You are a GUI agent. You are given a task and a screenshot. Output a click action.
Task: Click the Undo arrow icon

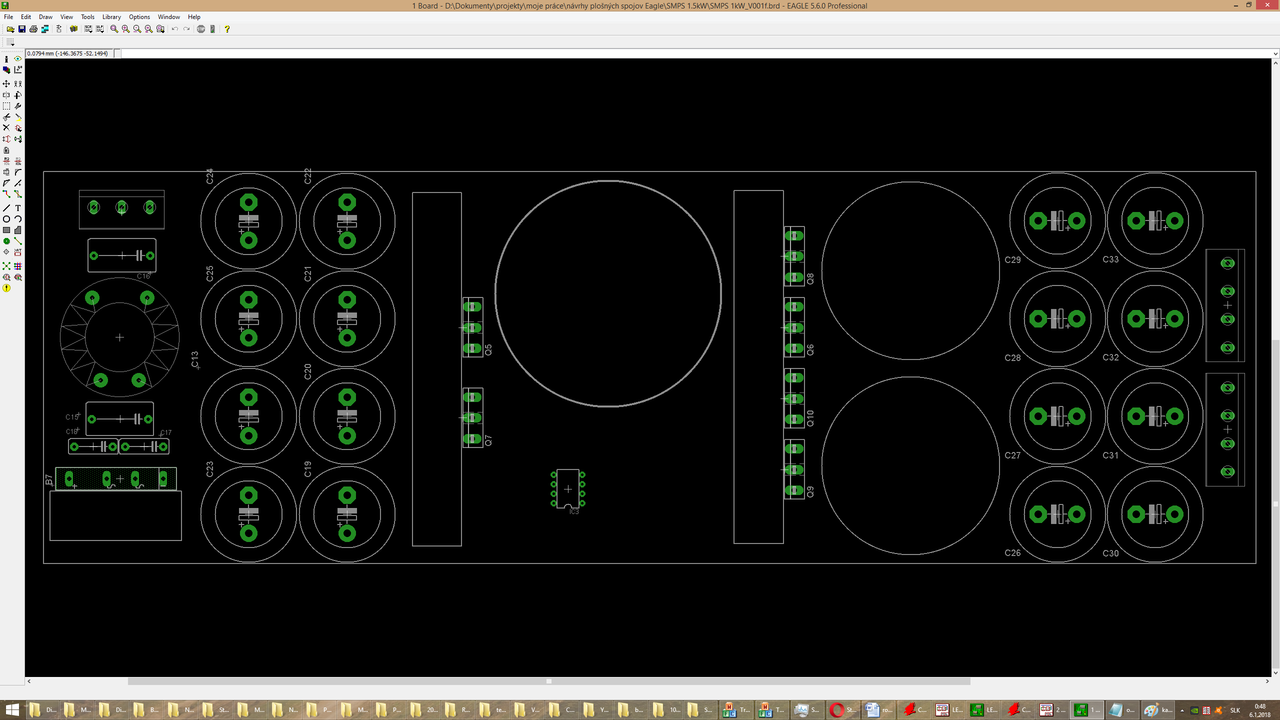pyautogui.click(x=175, y=29)
